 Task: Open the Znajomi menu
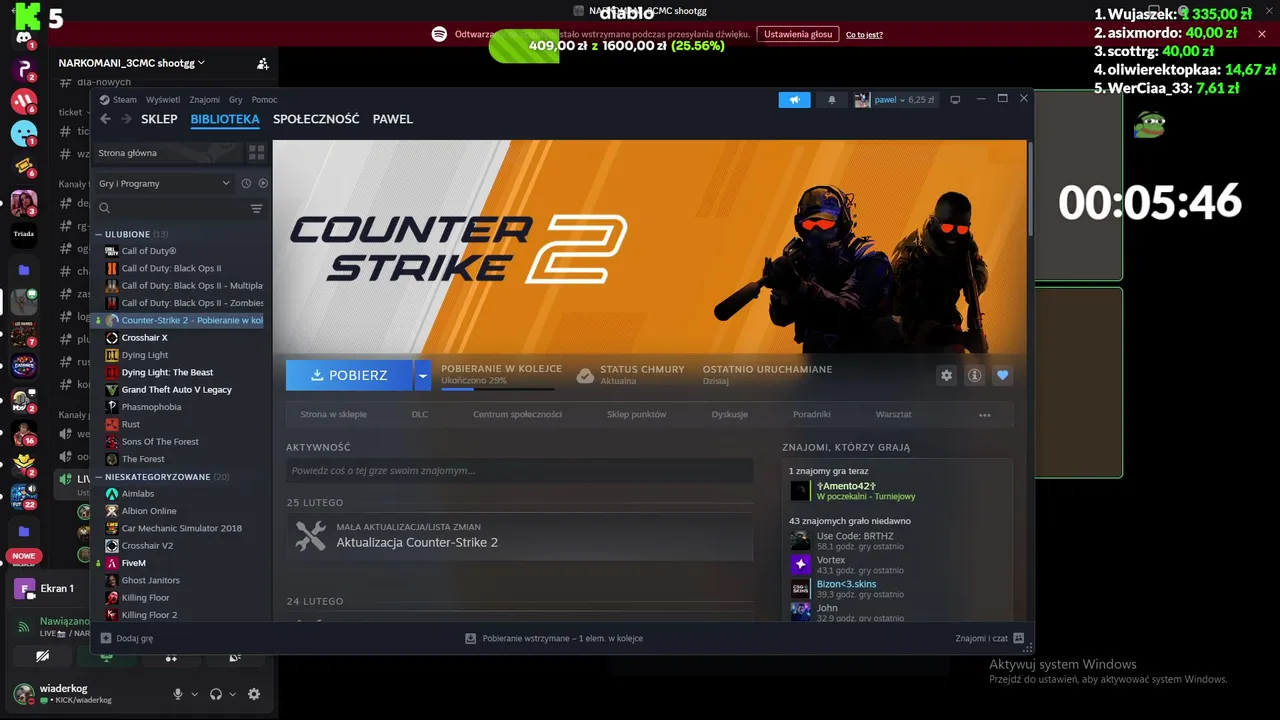[x=205, y=100]
